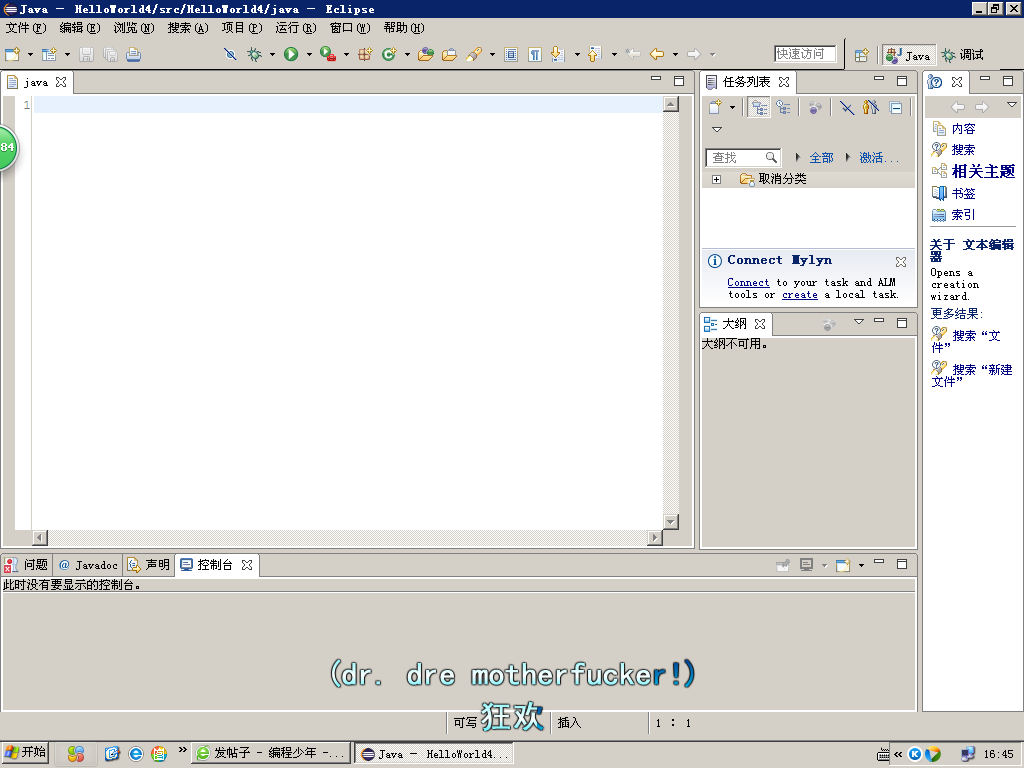The image size is (1024, 768).
Task: Click the green Run button in toolbar
Action: [291, 54]
